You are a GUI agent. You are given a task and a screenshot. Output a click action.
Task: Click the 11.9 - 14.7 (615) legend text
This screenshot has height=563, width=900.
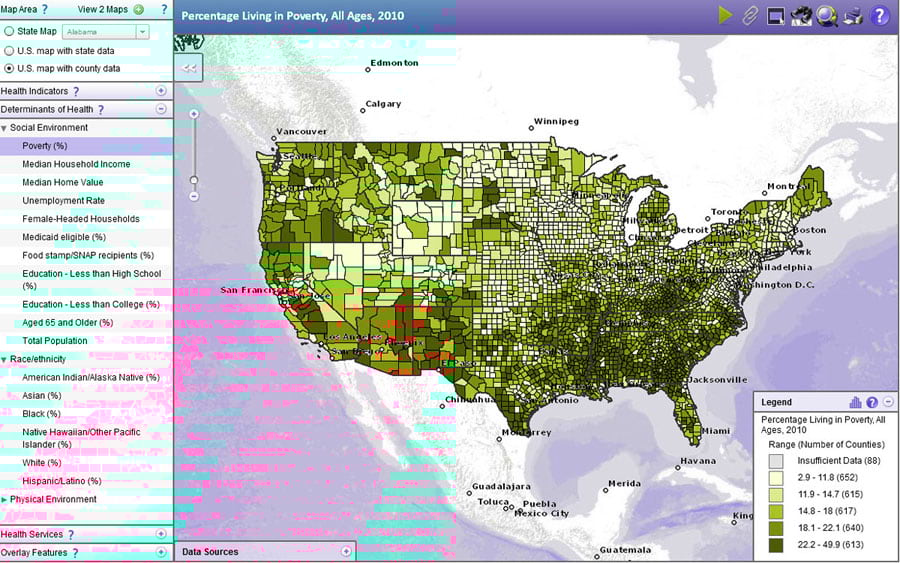(x=830, y=494)
